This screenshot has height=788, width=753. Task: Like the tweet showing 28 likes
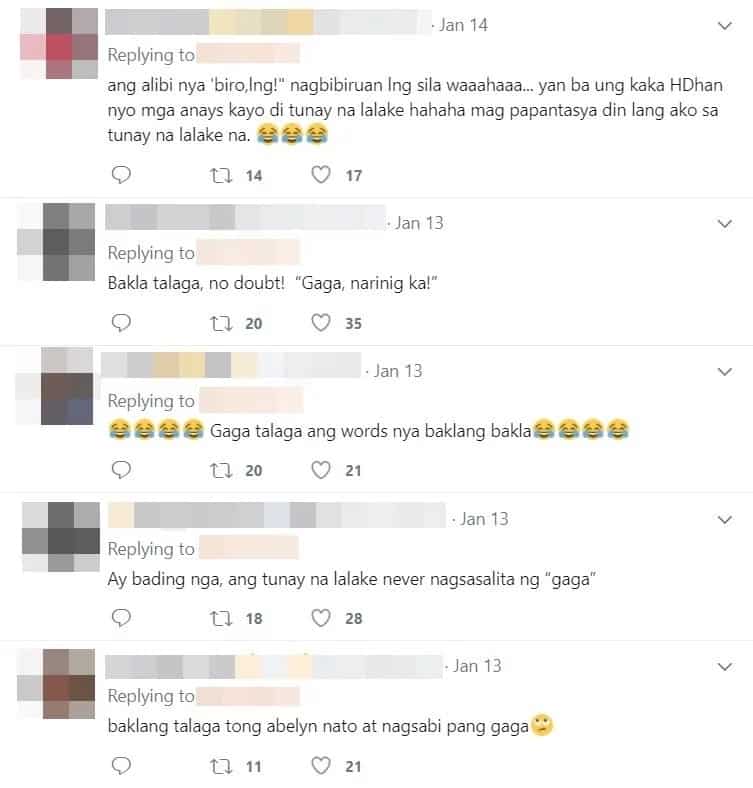321,618
